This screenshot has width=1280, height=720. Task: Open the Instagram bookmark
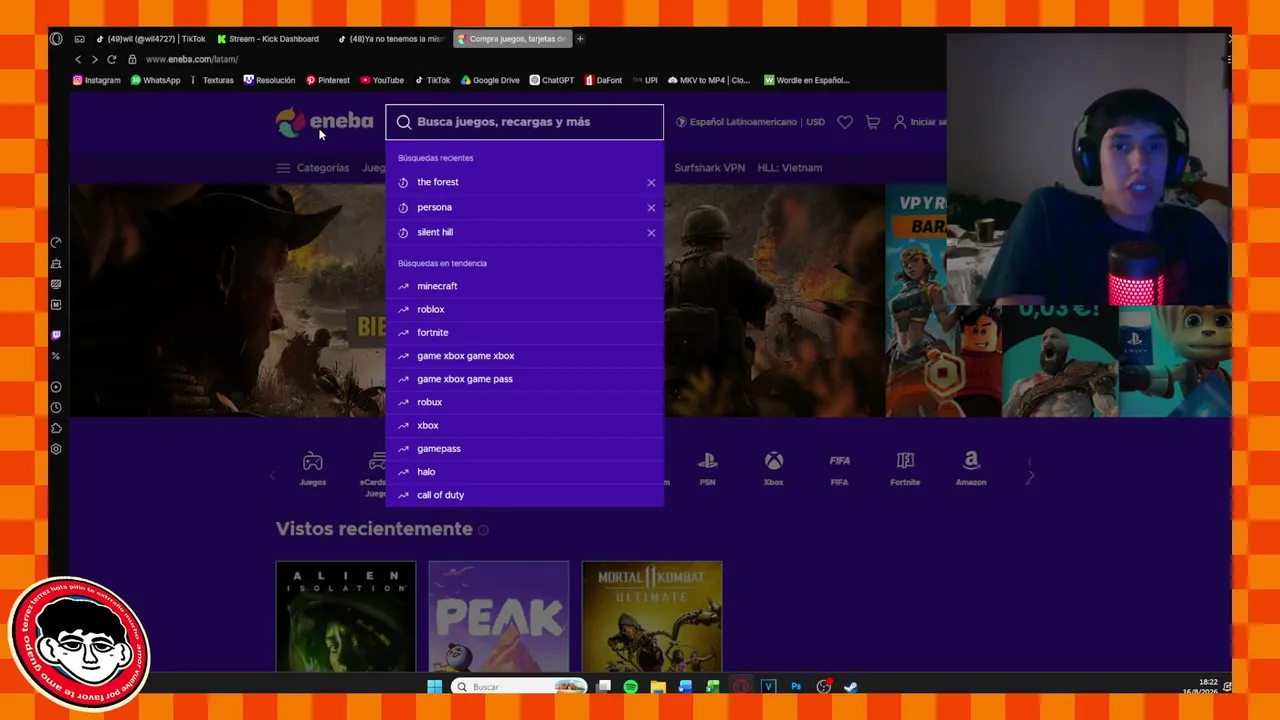(x=96, y=80)
